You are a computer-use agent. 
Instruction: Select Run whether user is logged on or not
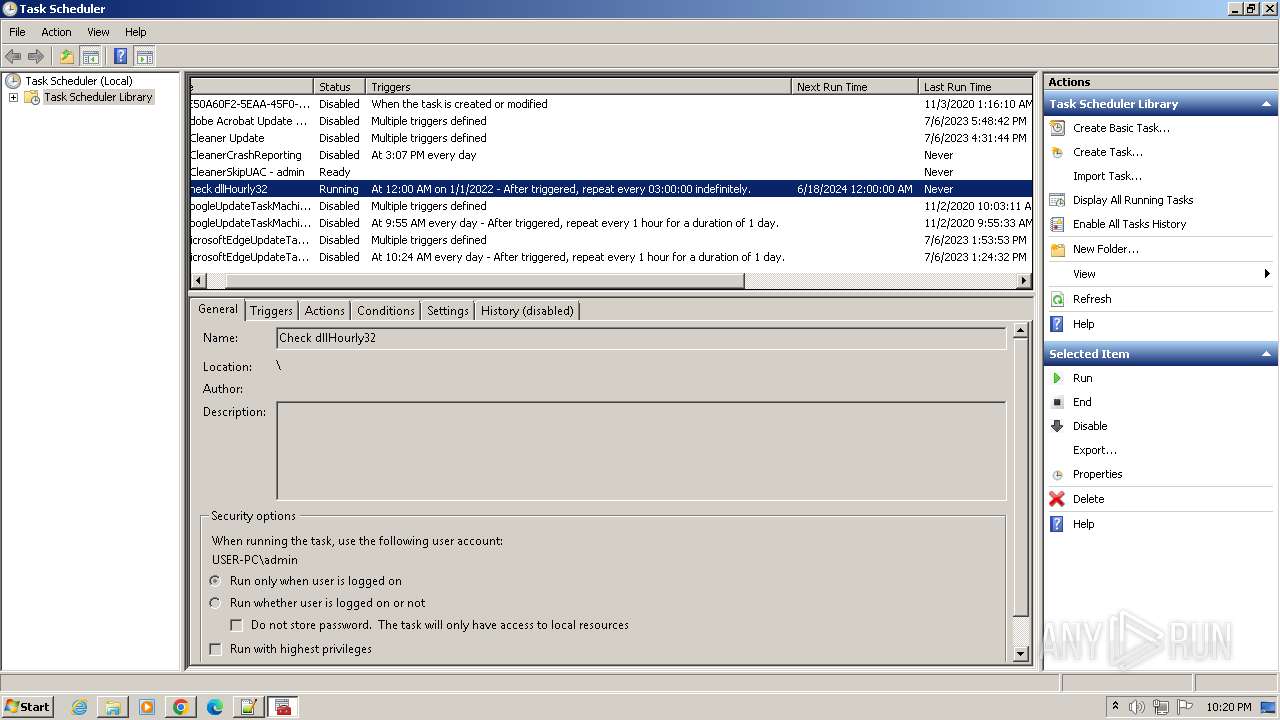click(215, 603)
